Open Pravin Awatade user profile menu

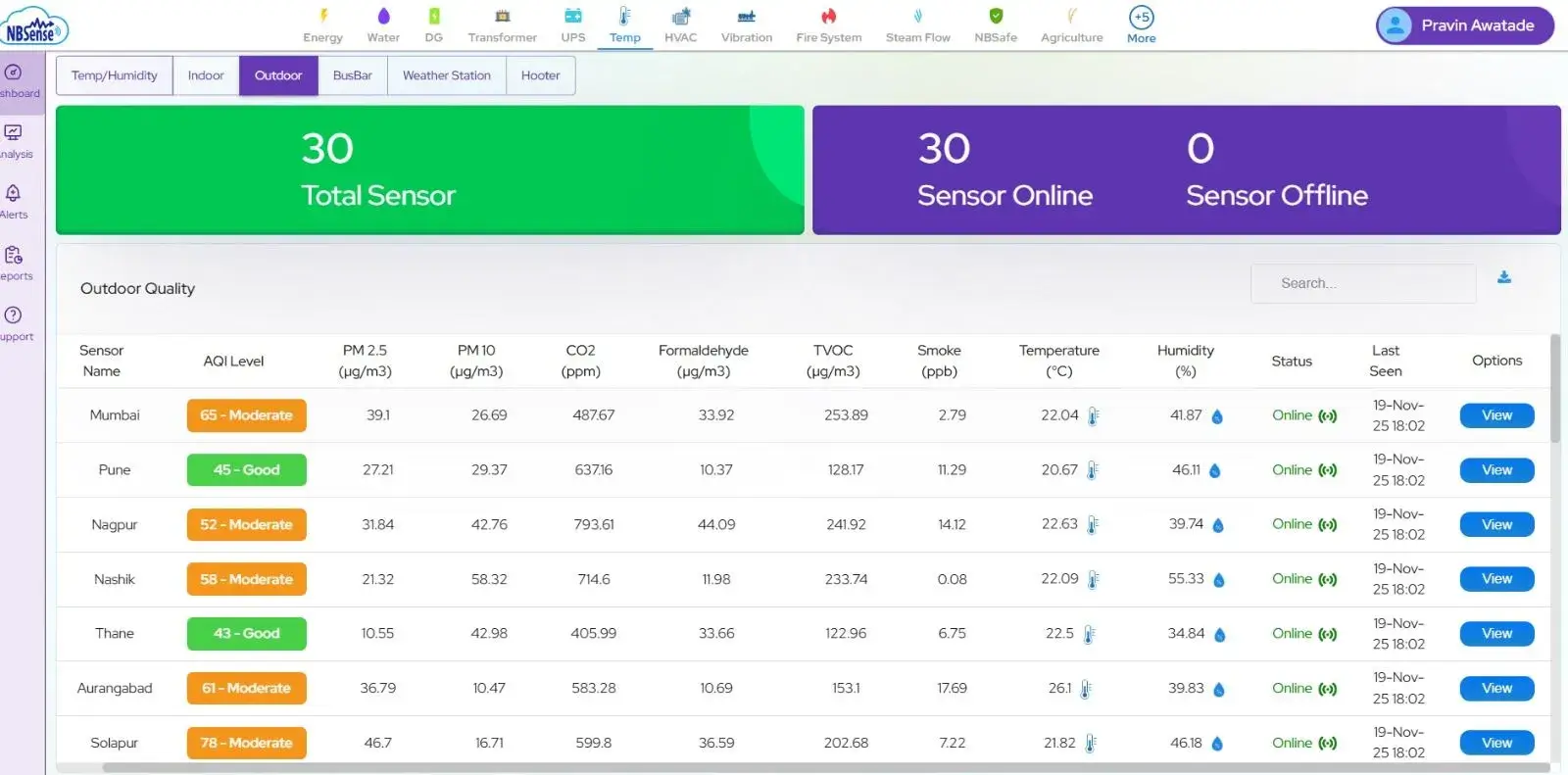1464,25
